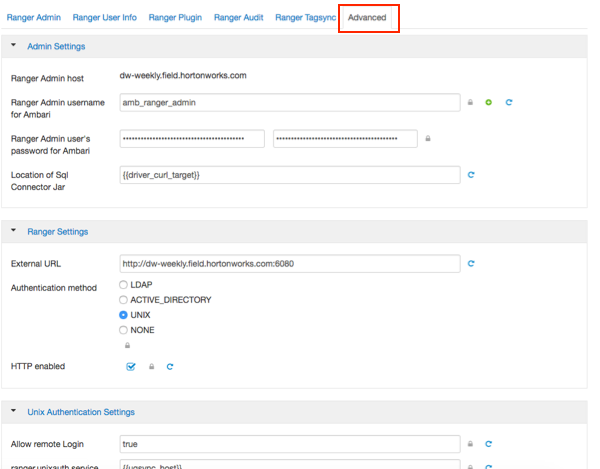Screen dimensions: 600x469
Task: Click the Ranger Settings heading link
Action: click(x=58, y=232)
